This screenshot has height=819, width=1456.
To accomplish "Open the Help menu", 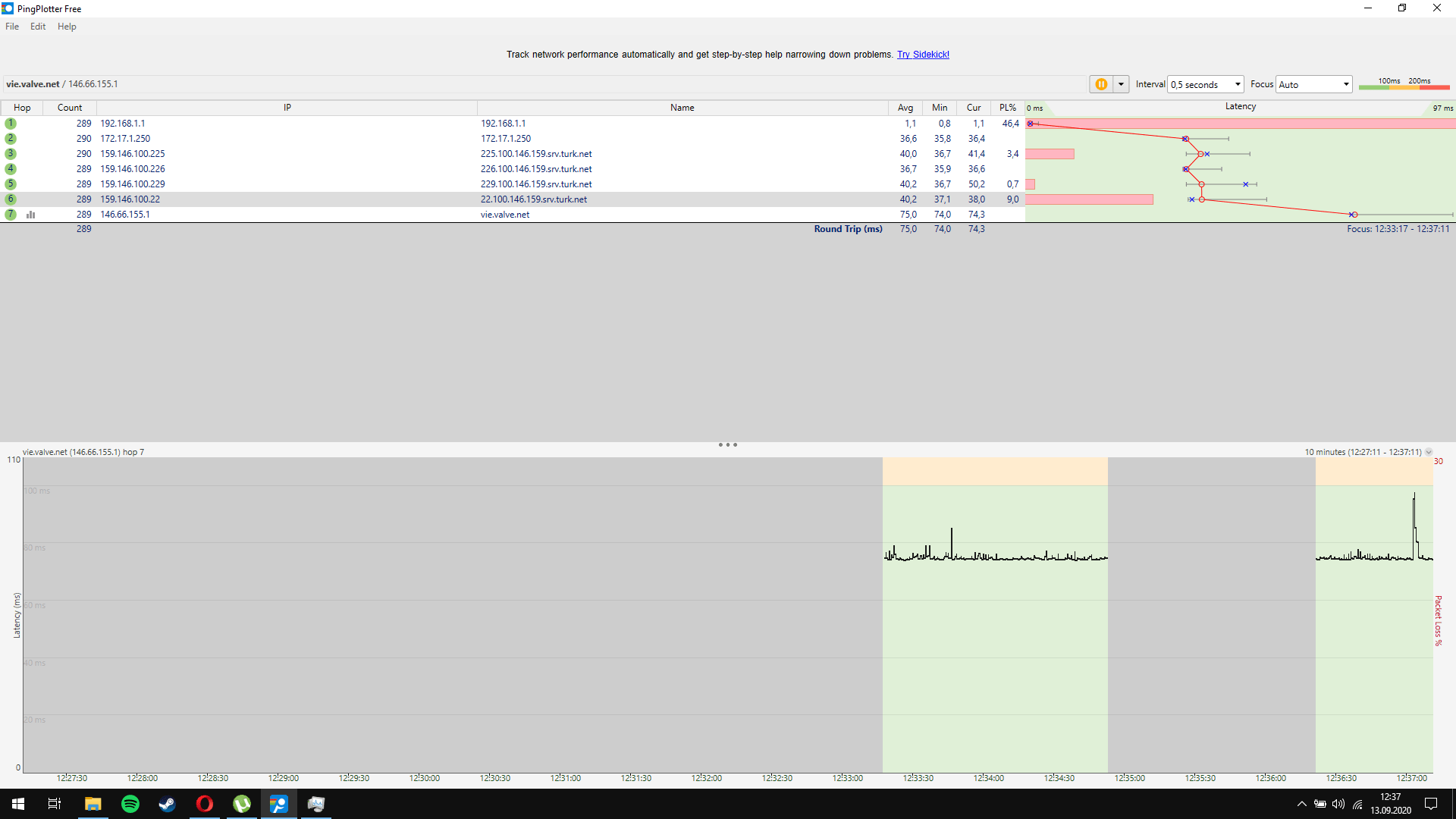I will coord(67,27).
